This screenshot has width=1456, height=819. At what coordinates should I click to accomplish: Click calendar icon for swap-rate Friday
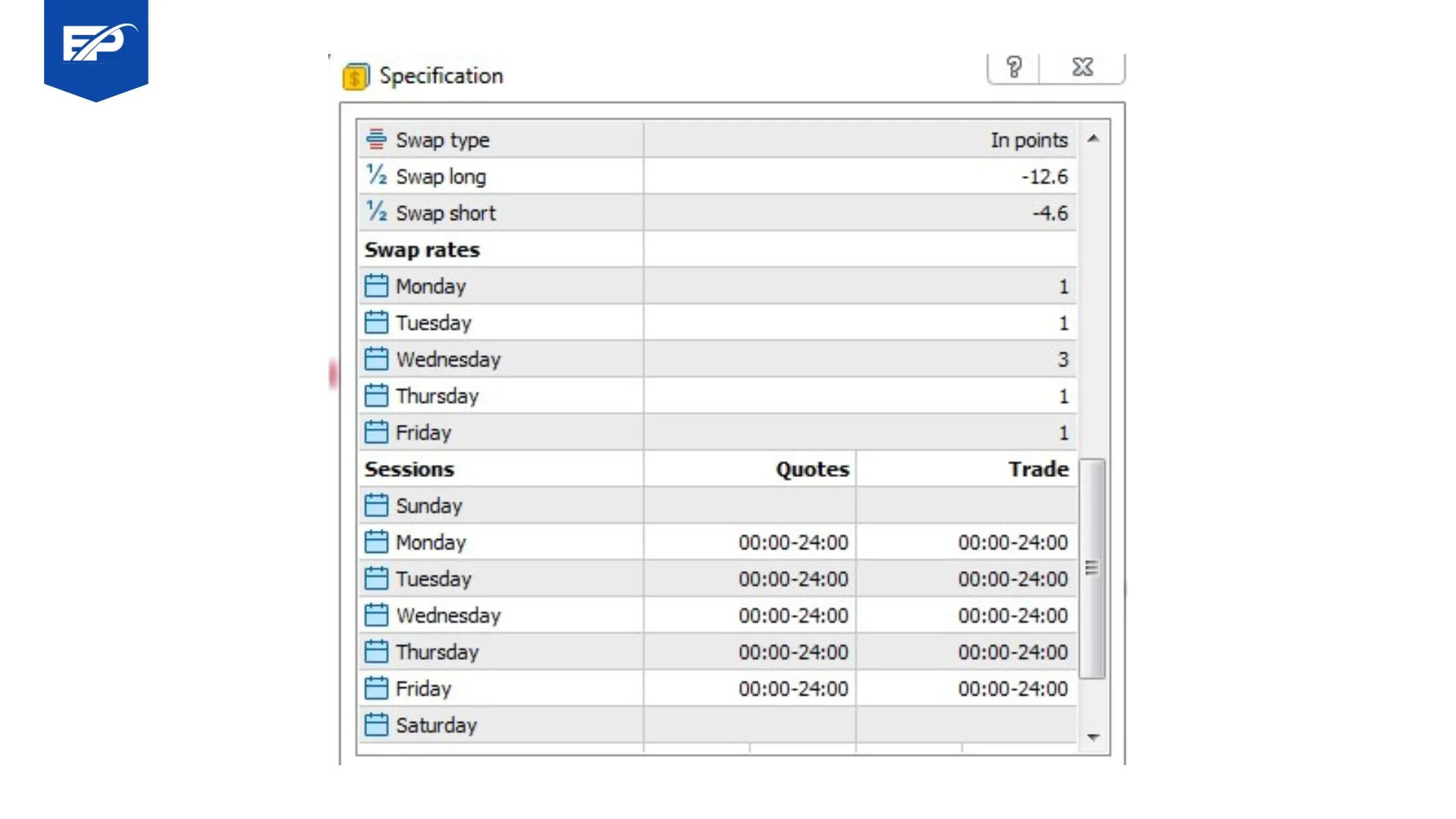click(376, 431)
